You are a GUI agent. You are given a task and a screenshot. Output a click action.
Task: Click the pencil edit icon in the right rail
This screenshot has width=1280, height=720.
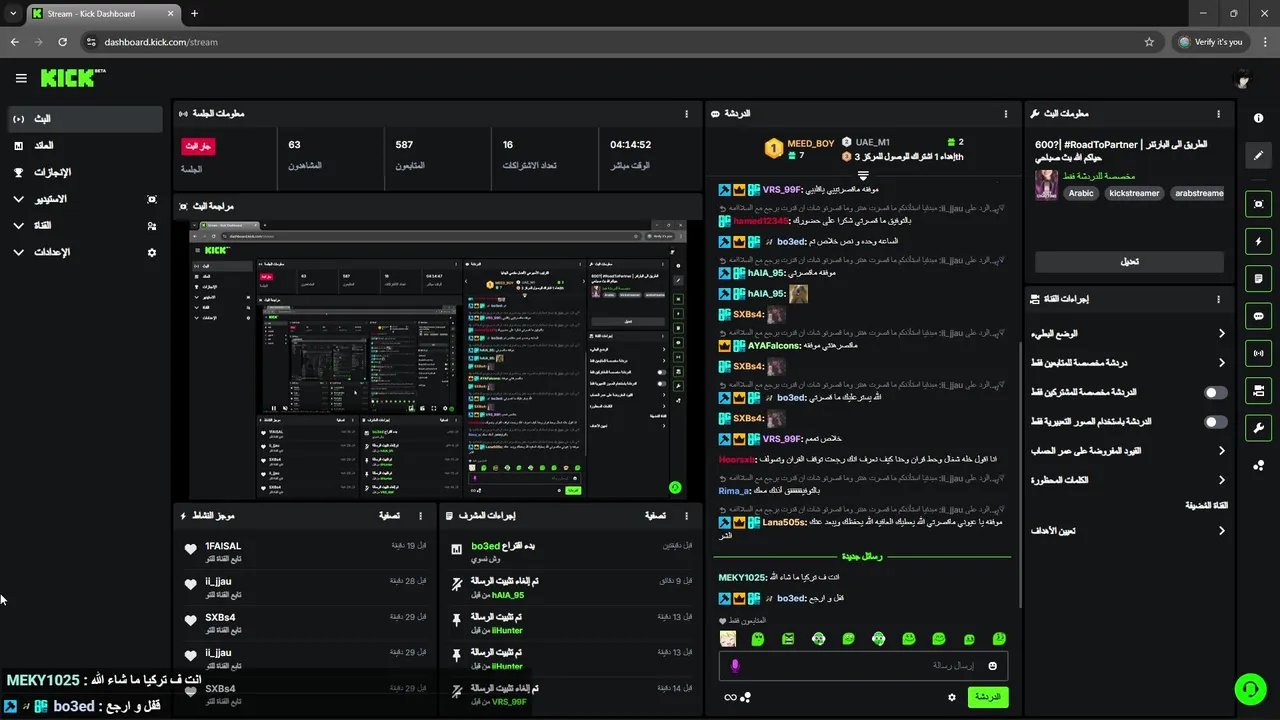(x=1258, y=155)
